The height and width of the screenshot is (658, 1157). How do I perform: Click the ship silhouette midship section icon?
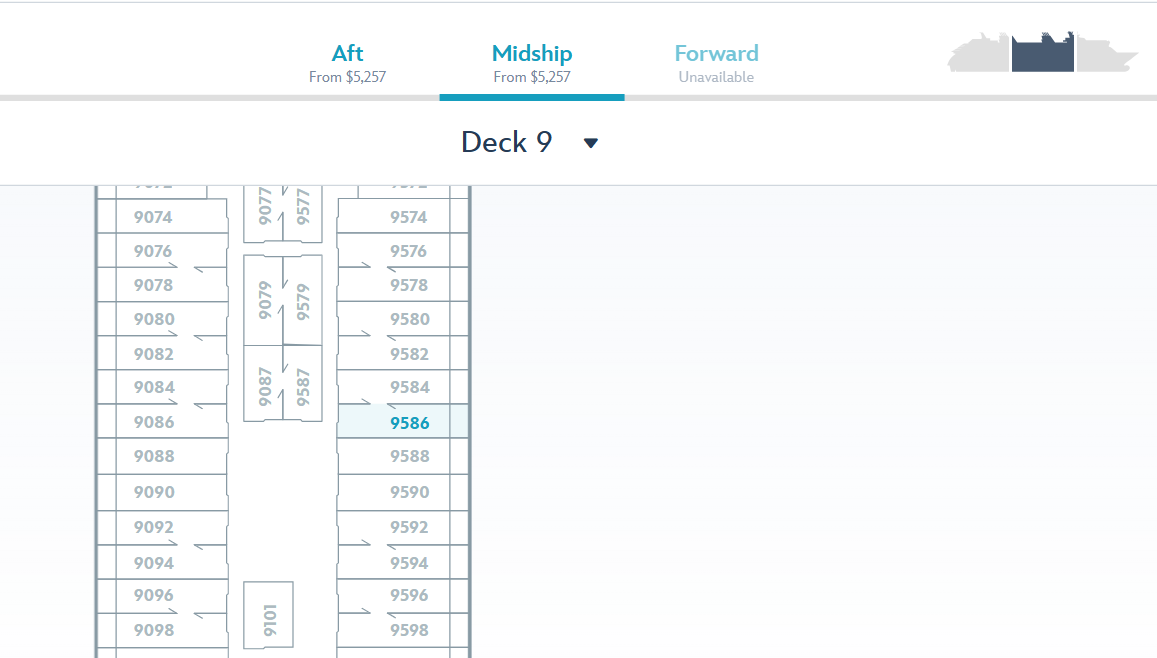coord(1043,53)
